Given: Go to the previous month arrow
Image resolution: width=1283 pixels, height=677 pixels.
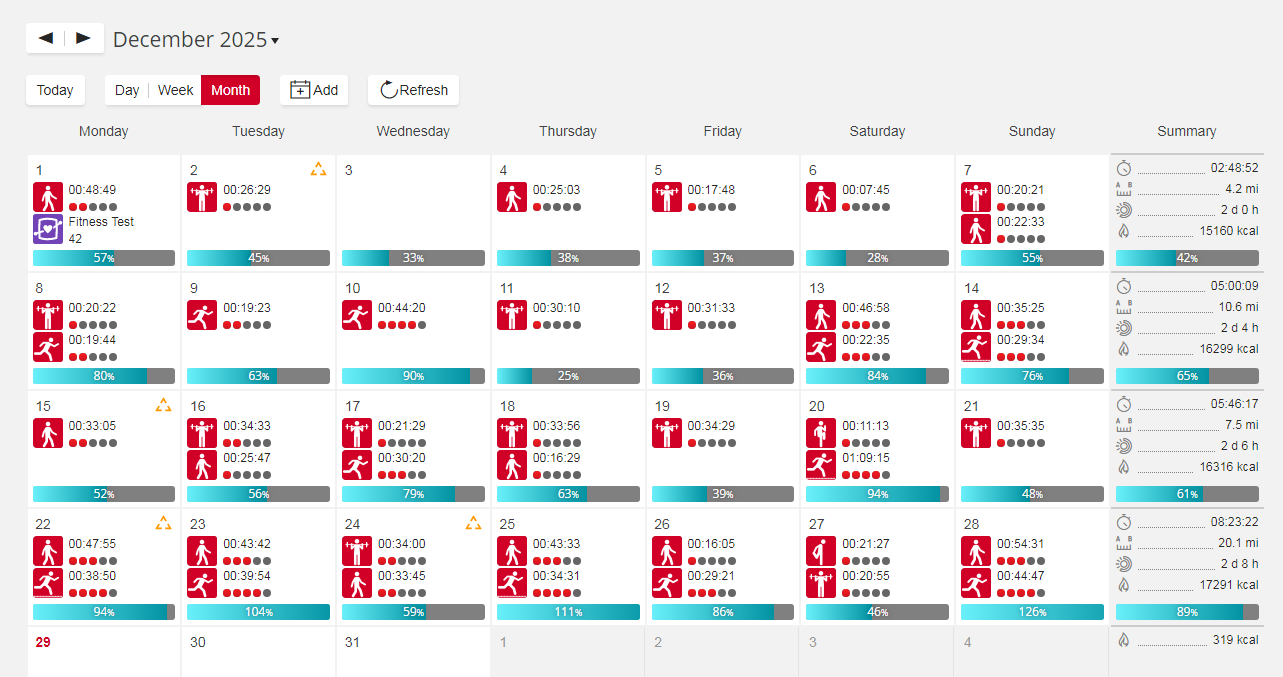Looking at the screenshot, I should coord(46,38).
